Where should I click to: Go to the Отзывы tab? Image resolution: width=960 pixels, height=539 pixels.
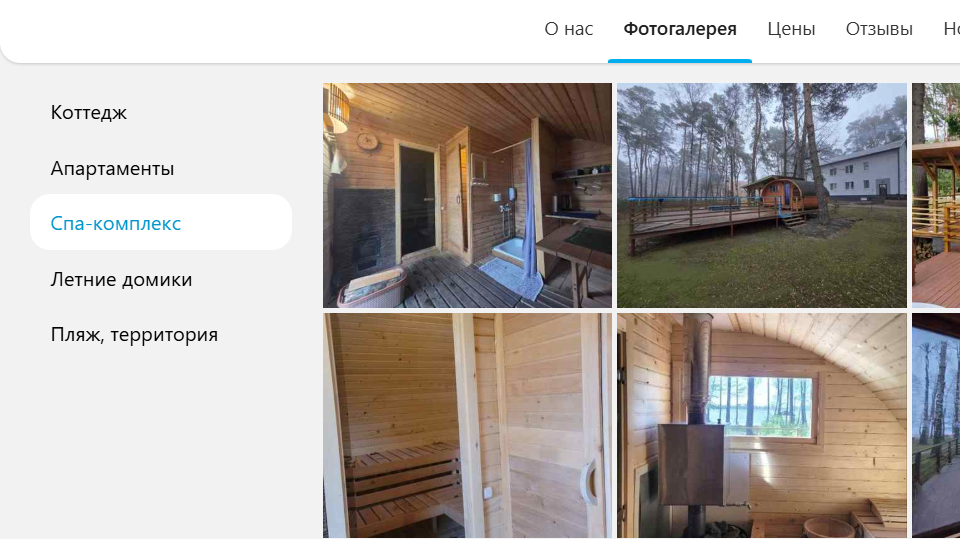(x=879, y=29)
